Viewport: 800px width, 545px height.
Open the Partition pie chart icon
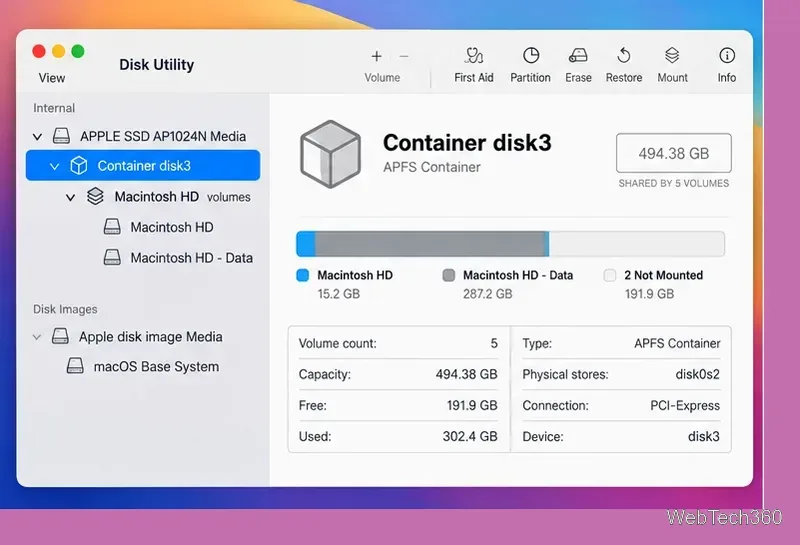531,55
